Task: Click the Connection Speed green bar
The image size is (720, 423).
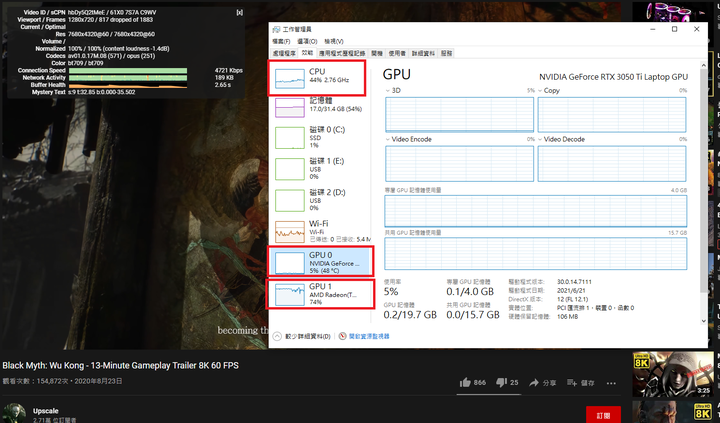Action: [x=128, y=71]
